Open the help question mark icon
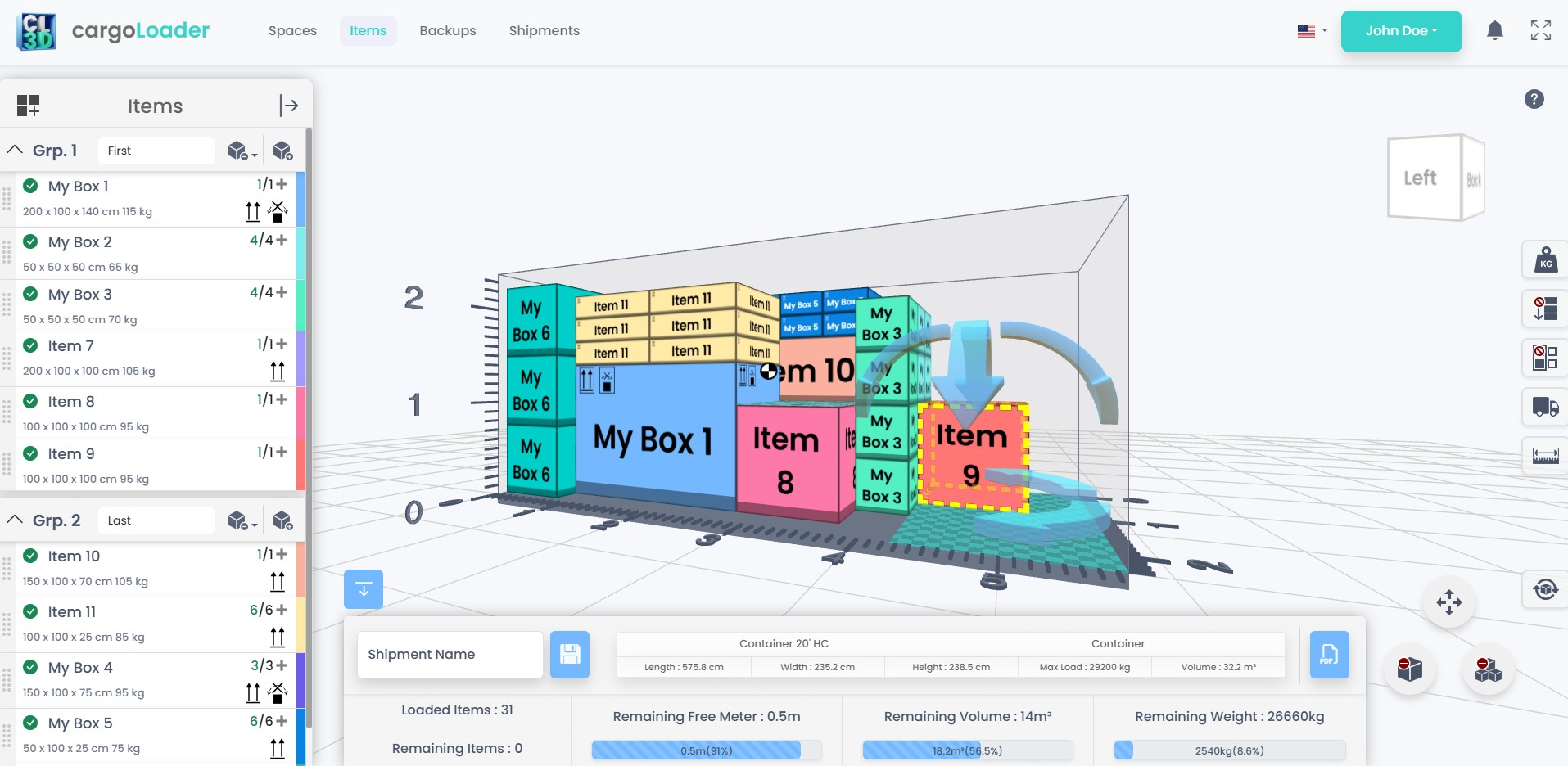 [x=1534, y=99]
